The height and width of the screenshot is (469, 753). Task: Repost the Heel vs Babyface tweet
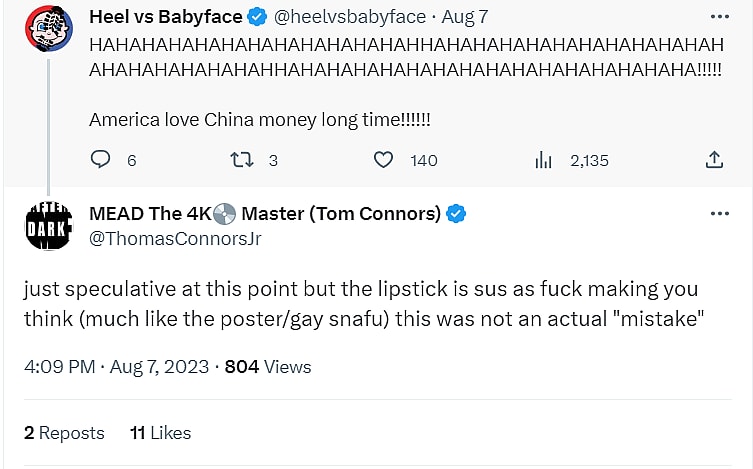pos(242,160)
